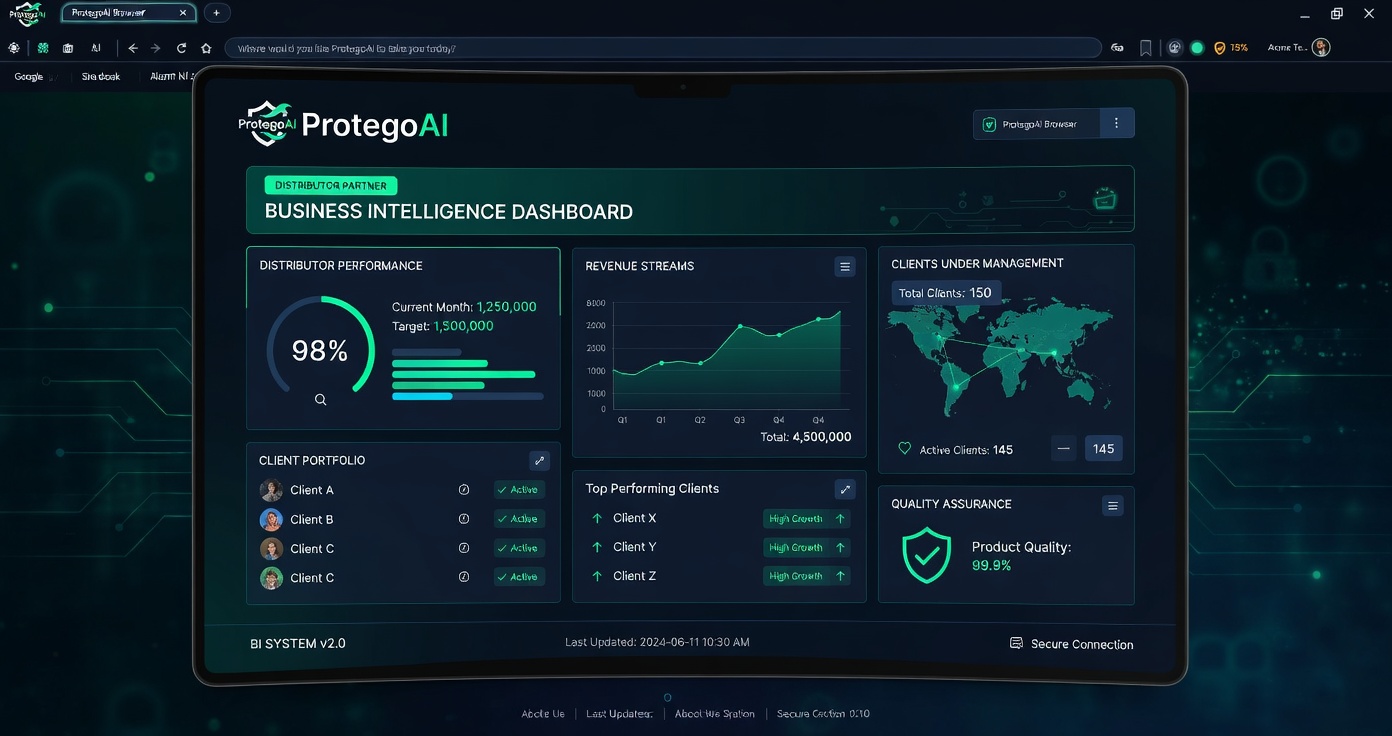
Task: Click the clock icon in the Client B row
Action: (464, 519)
